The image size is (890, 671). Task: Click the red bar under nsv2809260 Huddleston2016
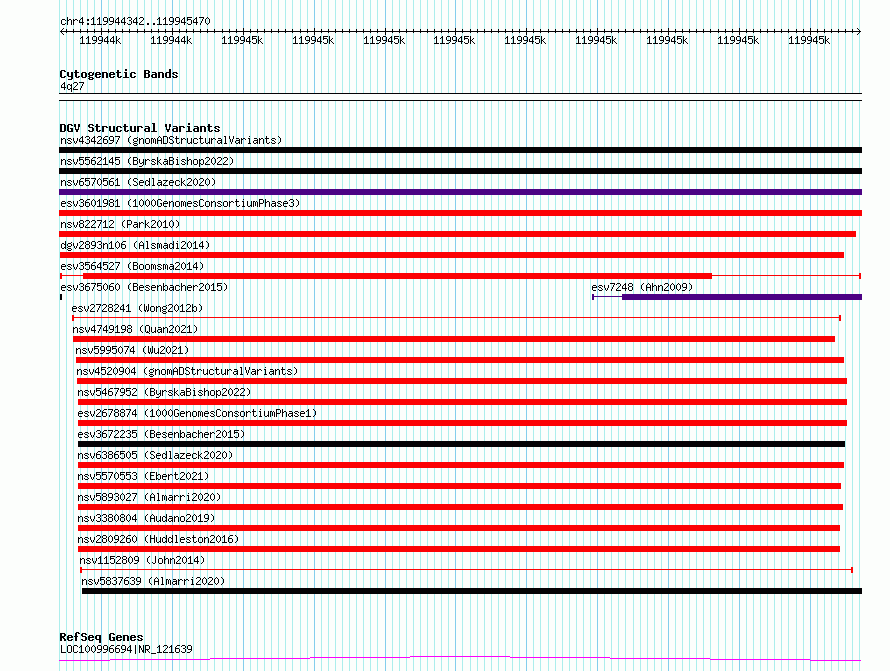[x=459, y=549]
